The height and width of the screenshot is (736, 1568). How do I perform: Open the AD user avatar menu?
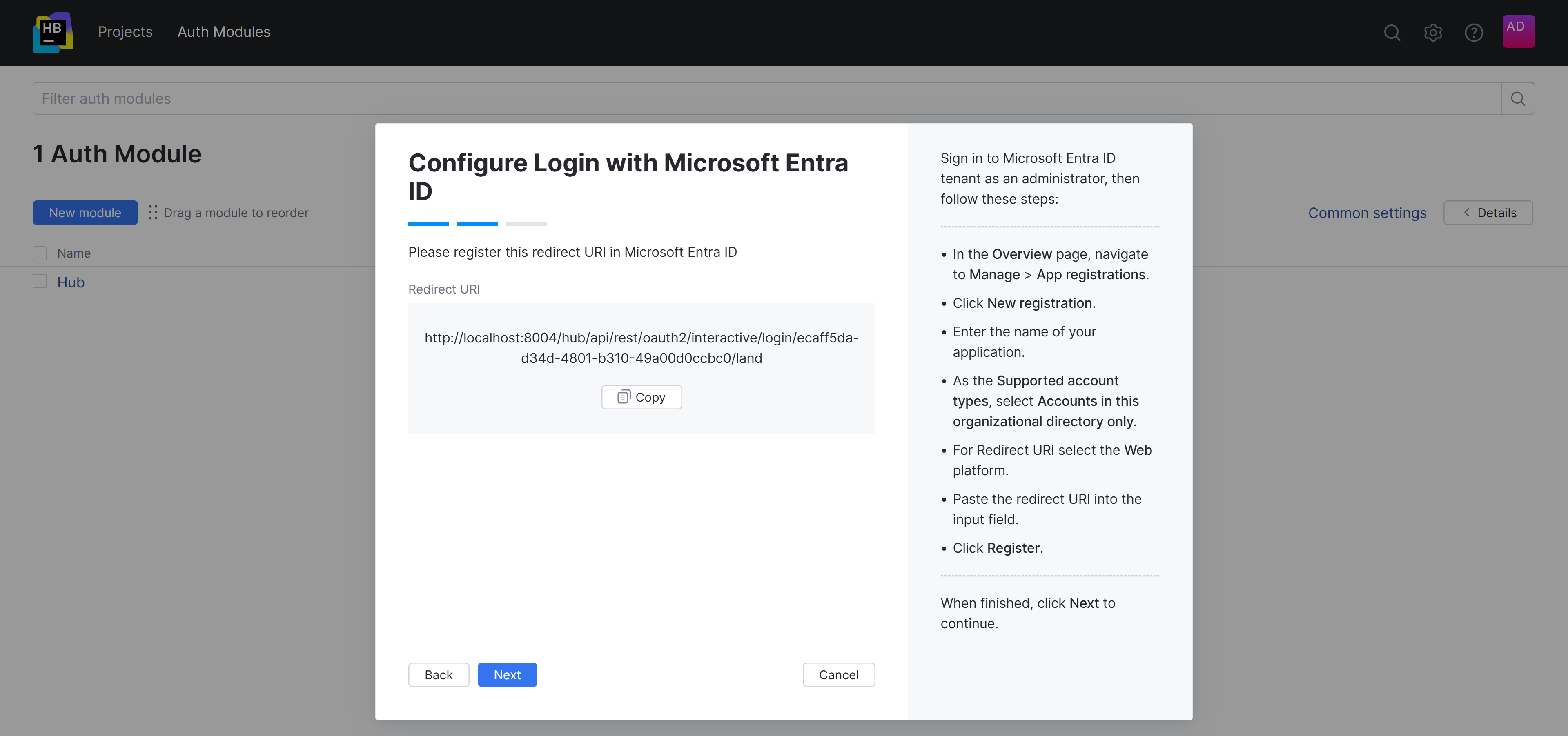(x=1518, y=31)
